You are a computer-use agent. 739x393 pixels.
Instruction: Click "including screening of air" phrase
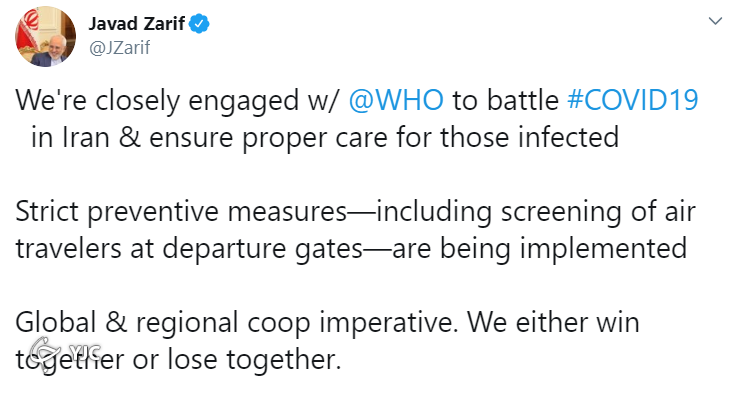coord(536,212)
